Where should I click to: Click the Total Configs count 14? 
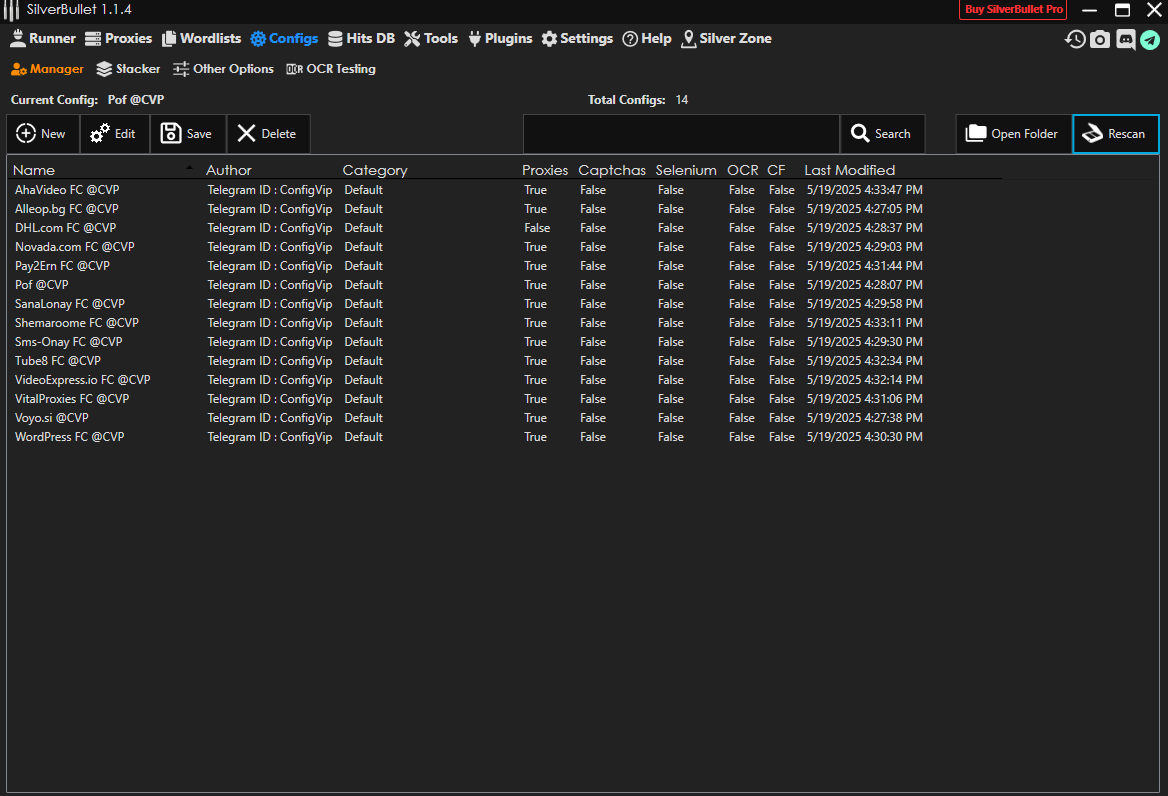click(682, 100)
